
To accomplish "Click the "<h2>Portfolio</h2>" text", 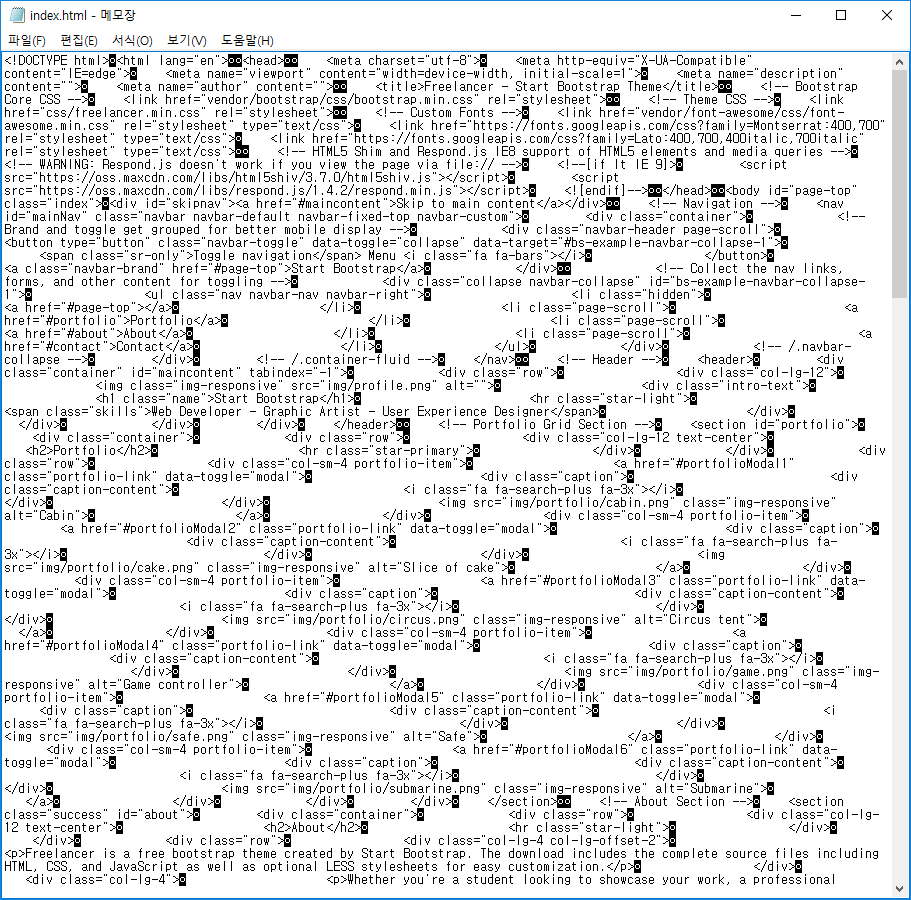I will [x=88, y=451].
